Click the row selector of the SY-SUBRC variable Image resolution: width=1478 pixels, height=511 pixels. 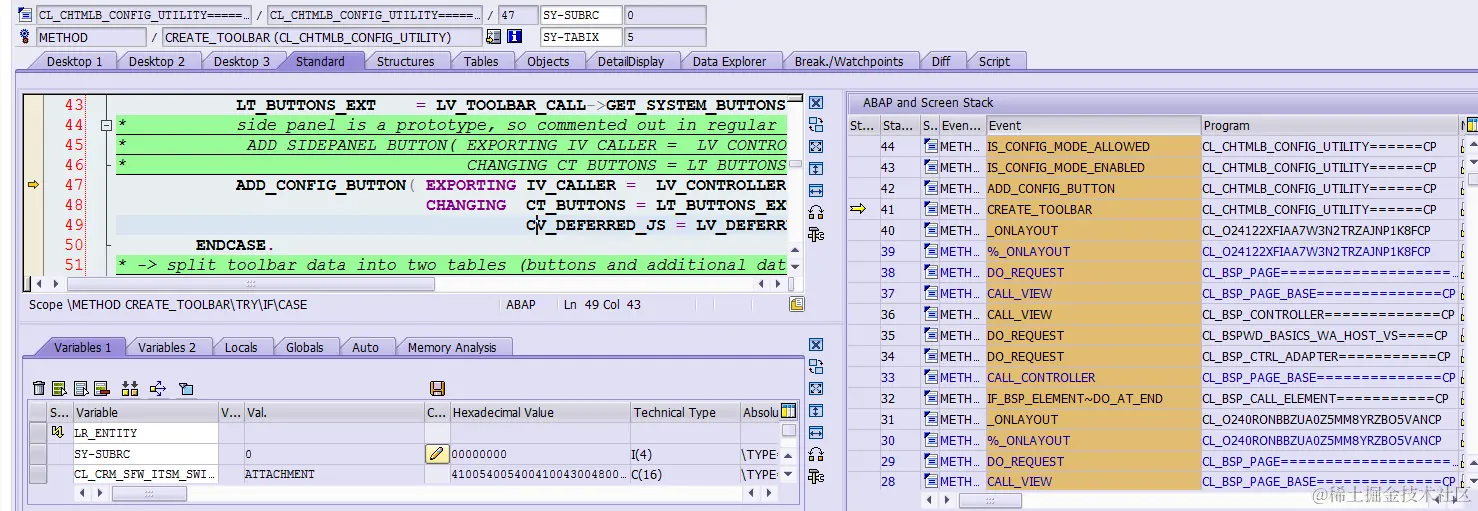38,454
